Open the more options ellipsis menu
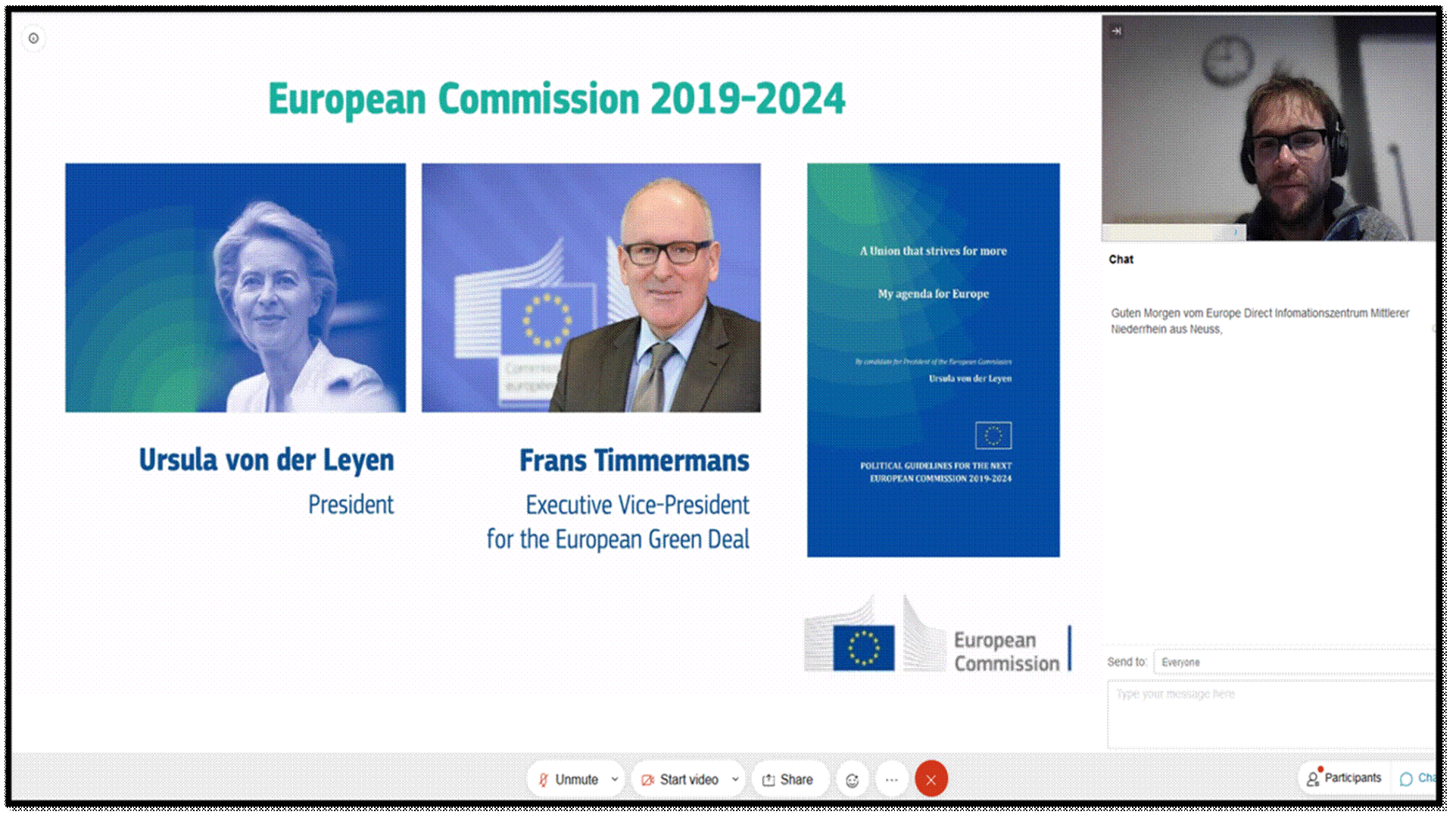 click(892, 779)
